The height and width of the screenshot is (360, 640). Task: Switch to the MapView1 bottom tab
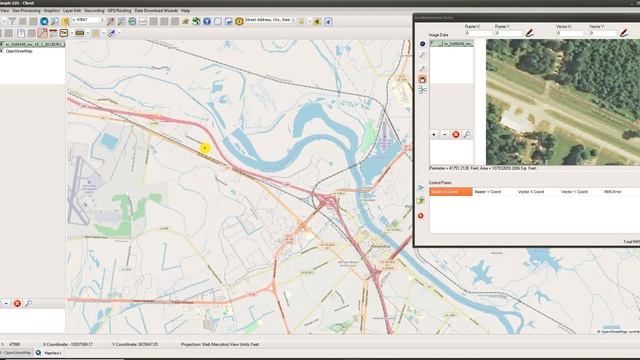49,353
